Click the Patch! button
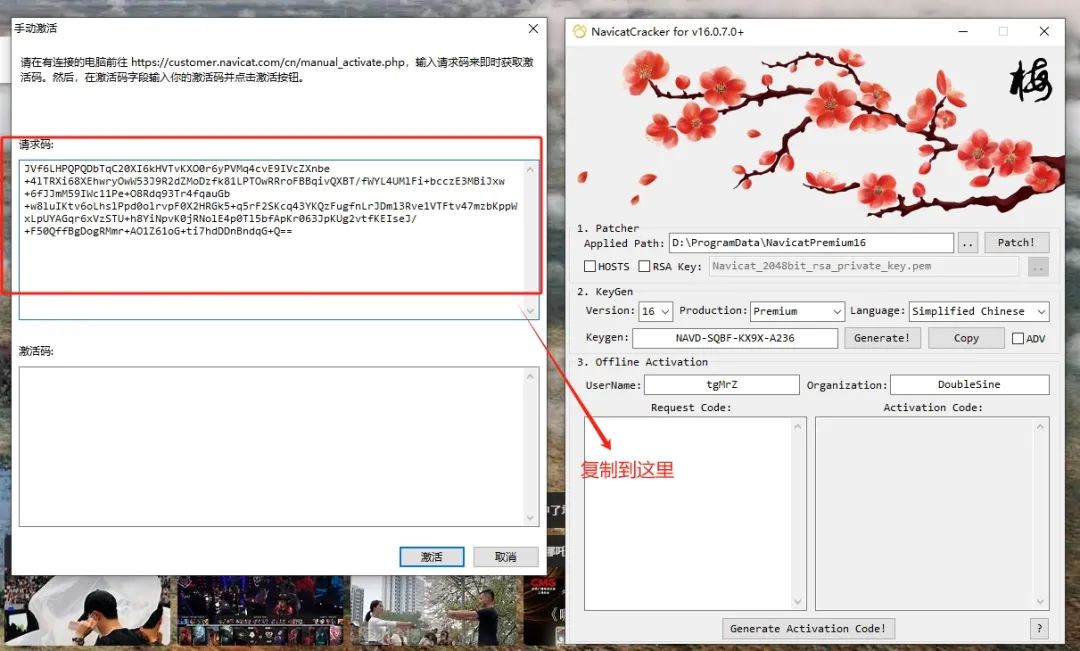Image resolution: width=1080 pixels, height=651 pixels. (1016, 242)
